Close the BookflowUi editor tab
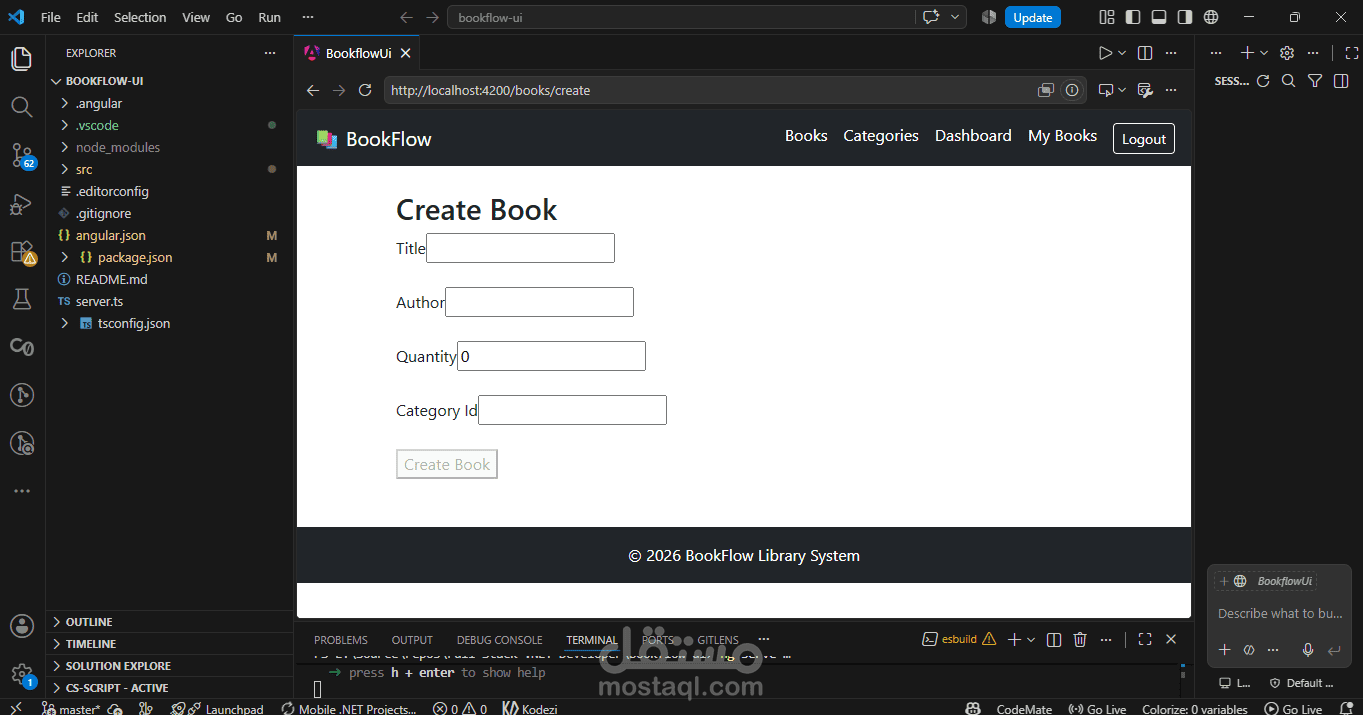This screenshot has height=715, width=1363. [405, 54]
